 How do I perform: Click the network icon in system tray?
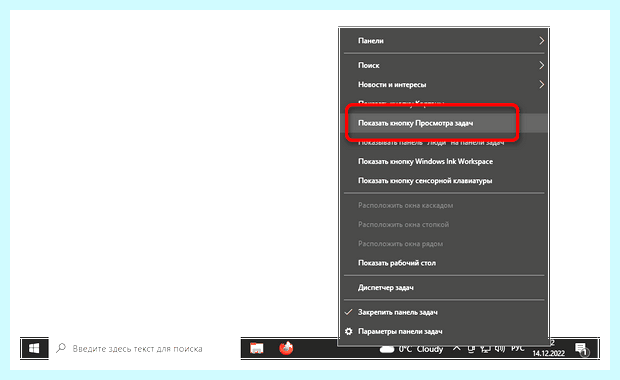pyautogui.click(x=485, y=349)
